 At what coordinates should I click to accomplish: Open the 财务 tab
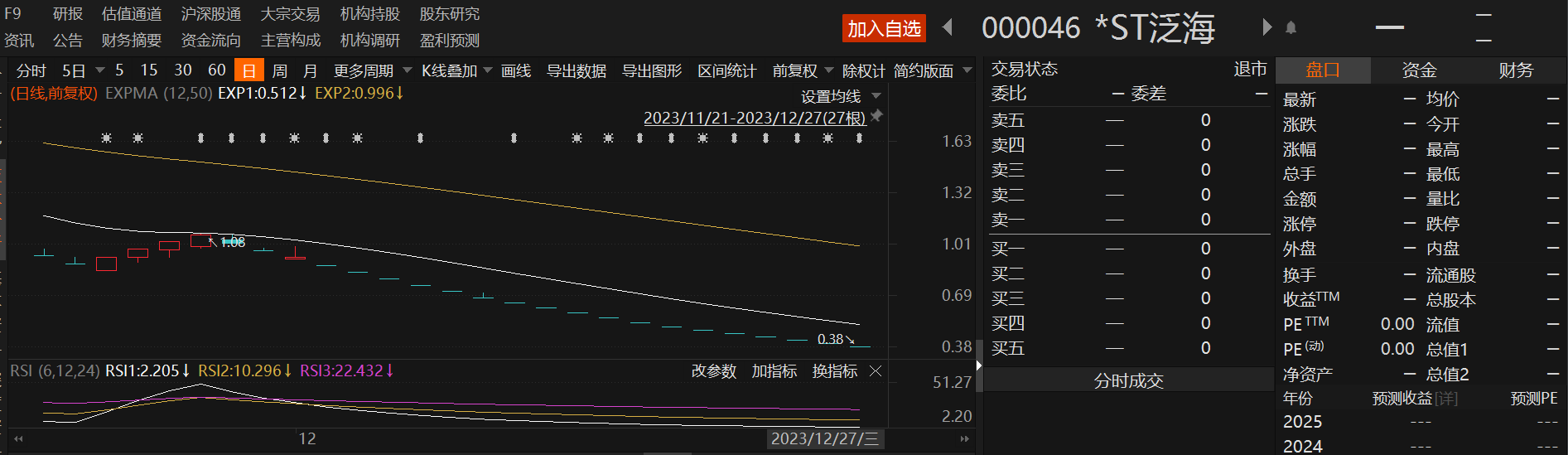1516,70
